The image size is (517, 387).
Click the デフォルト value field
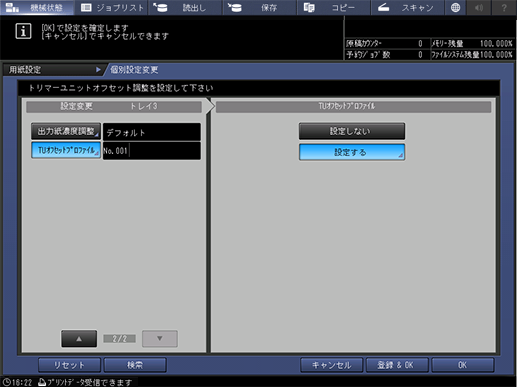tap(152, 132)
